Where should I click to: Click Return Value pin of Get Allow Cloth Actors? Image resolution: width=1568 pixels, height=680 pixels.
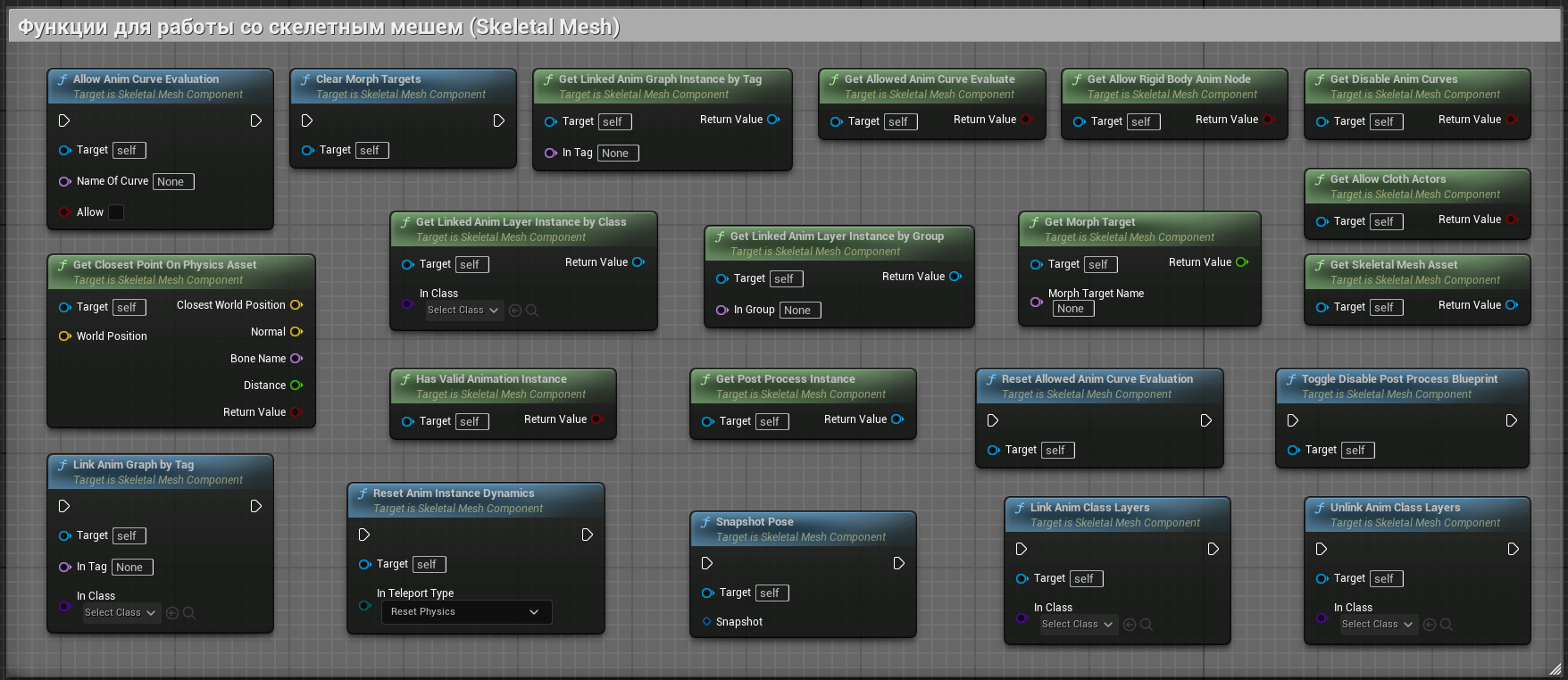click(1512, 219)
